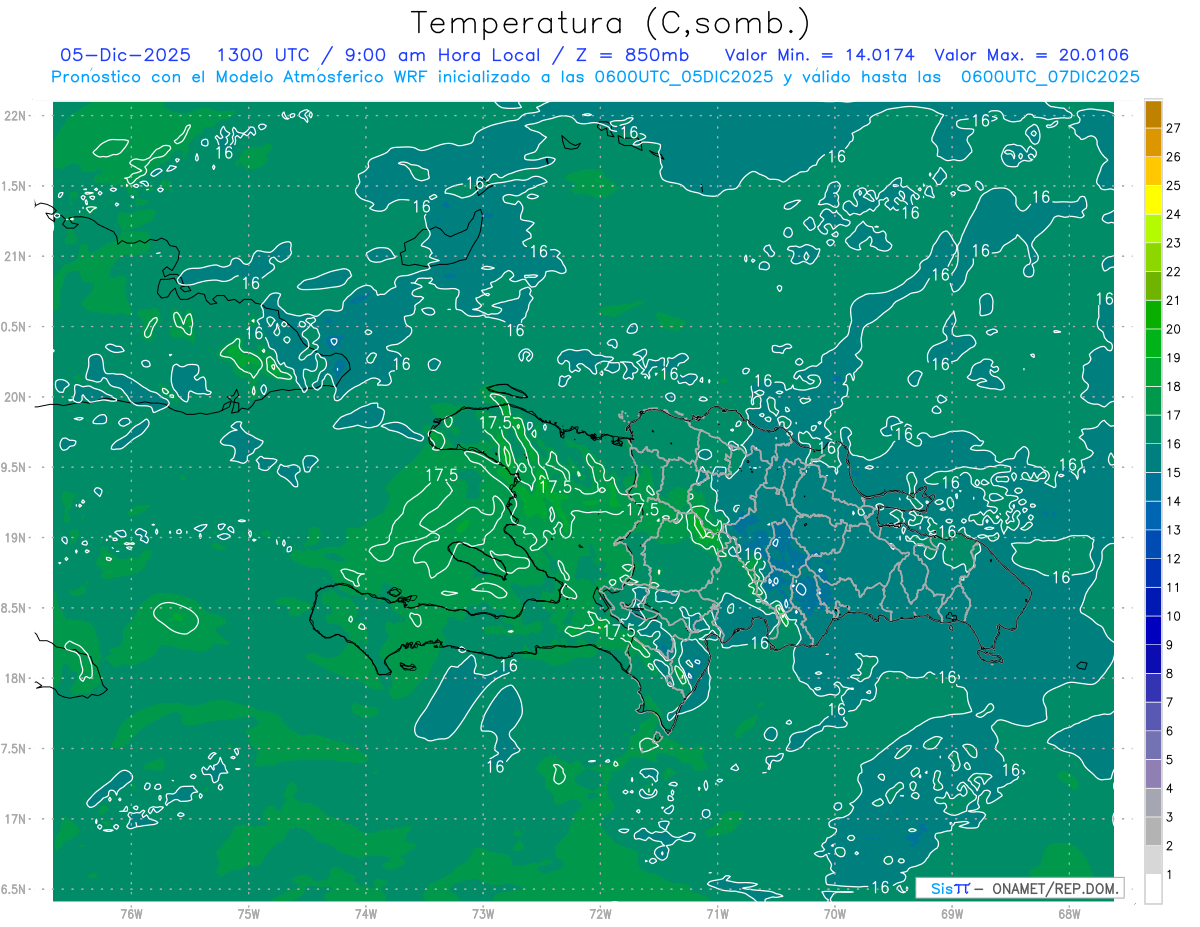Click the 17N latitude axis label
The height and width of the screenshot is (927, 1200).
[15, 819]
